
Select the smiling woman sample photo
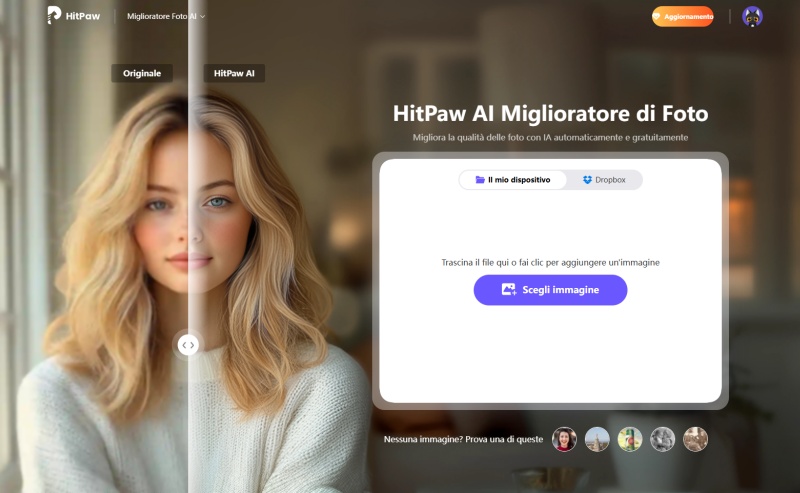tap(564, 439)
